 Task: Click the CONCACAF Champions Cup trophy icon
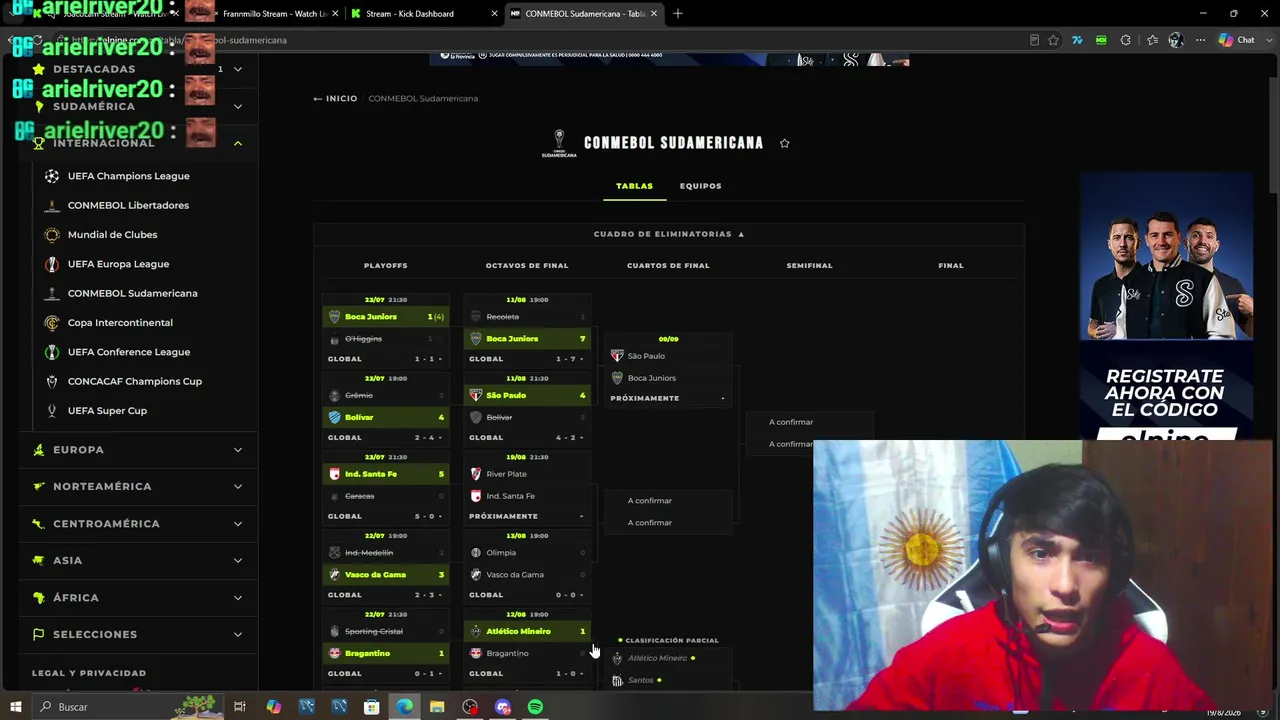click(x=52, y=381)
